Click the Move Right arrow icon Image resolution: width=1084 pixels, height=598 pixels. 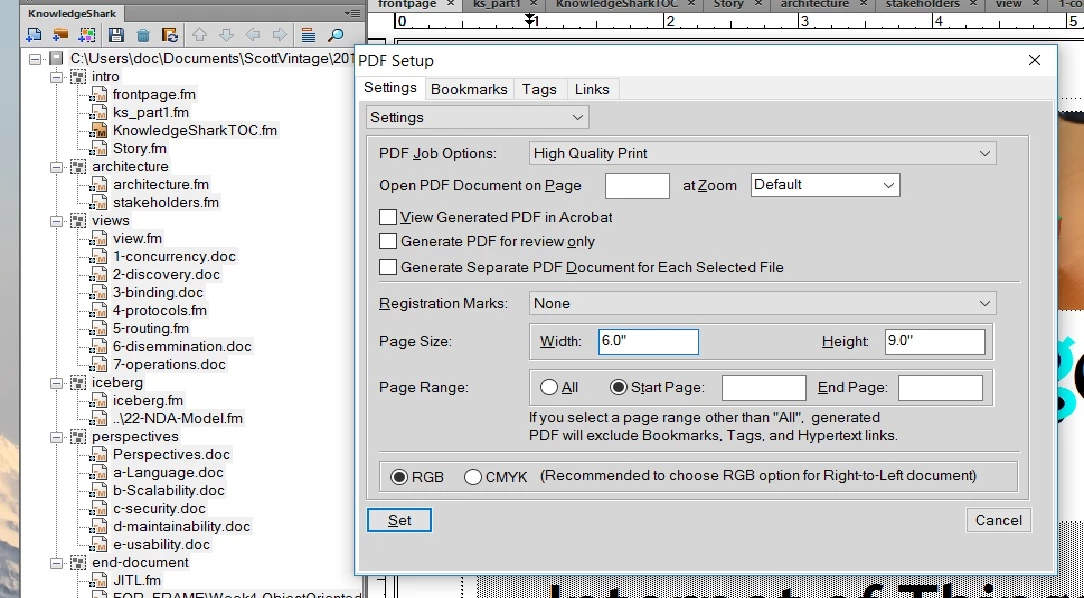tap(279, 35)
